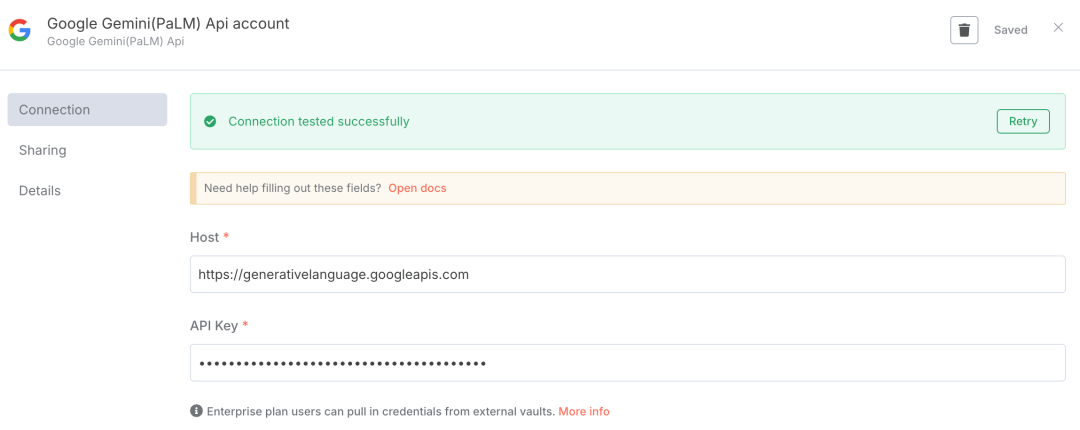Click the Connection tested successfully message

pos(319,122)
